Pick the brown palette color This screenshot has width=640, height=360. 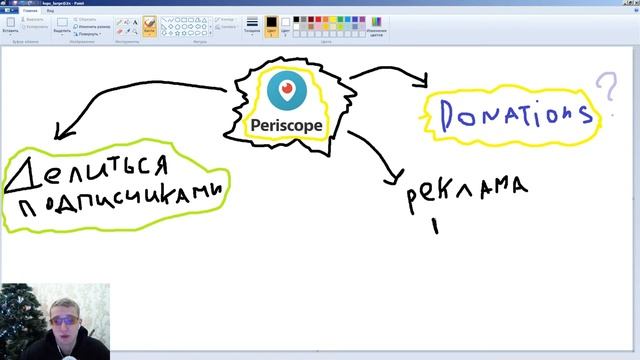(311, 27)
